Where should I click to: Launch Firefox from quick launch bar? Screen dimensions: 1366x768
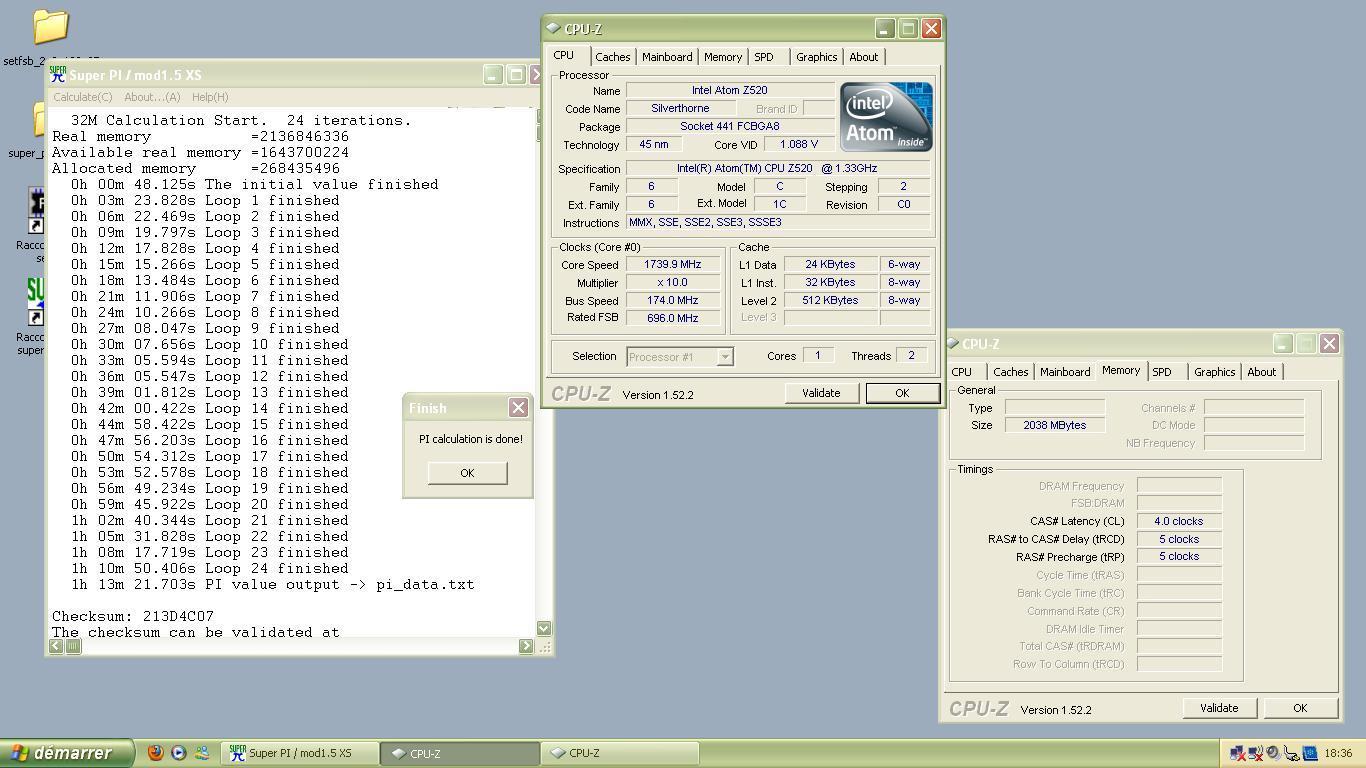click(156, 753)
